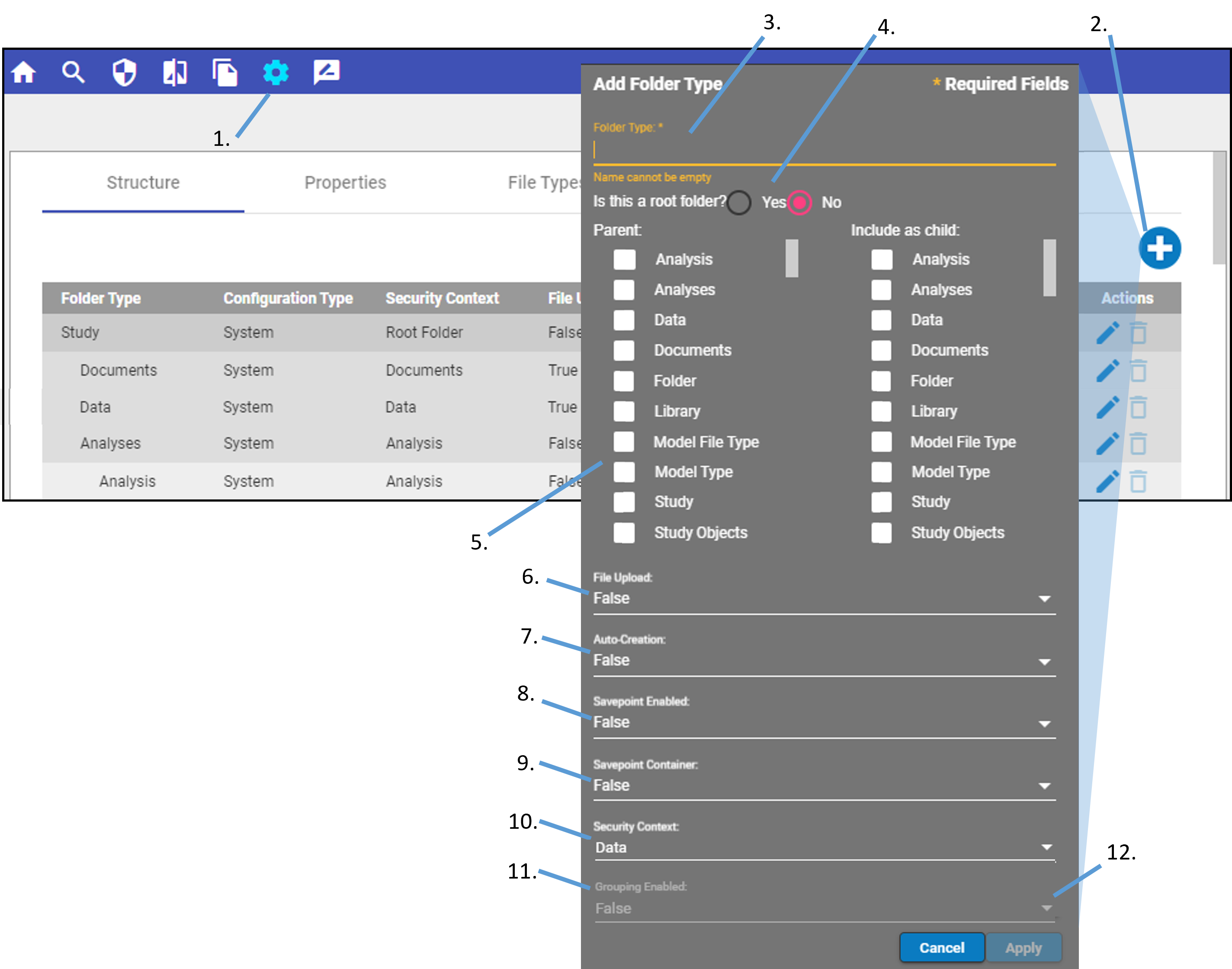Open the security shield icon
Viewport: 1232px width, 969px height.
[124, 72]
